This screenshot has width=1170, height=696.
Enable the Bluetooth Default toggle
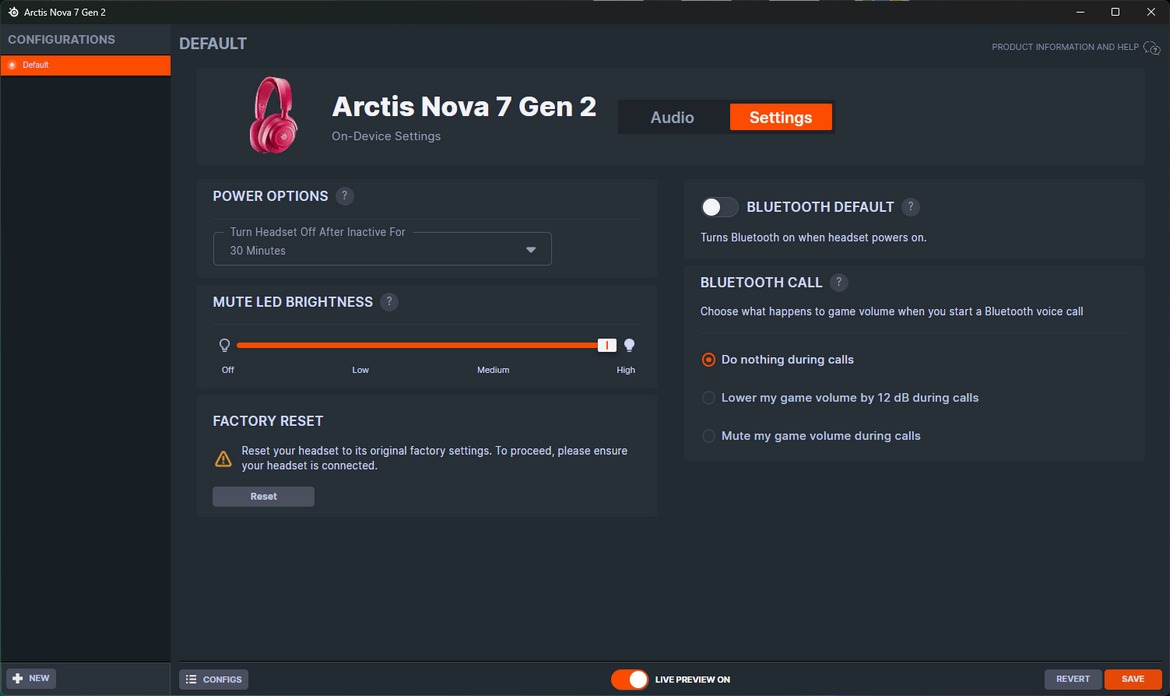point(719,207)
